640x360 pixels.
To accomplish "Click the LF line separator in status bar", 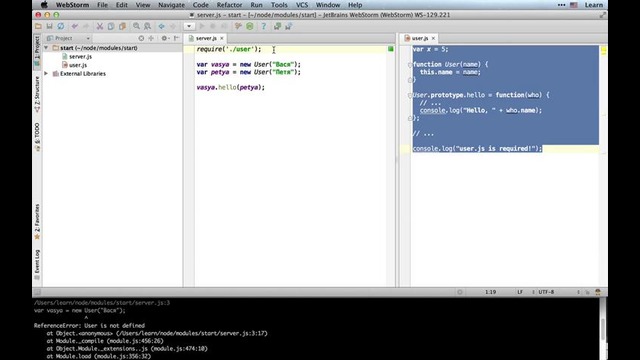I will coord(520,292).
